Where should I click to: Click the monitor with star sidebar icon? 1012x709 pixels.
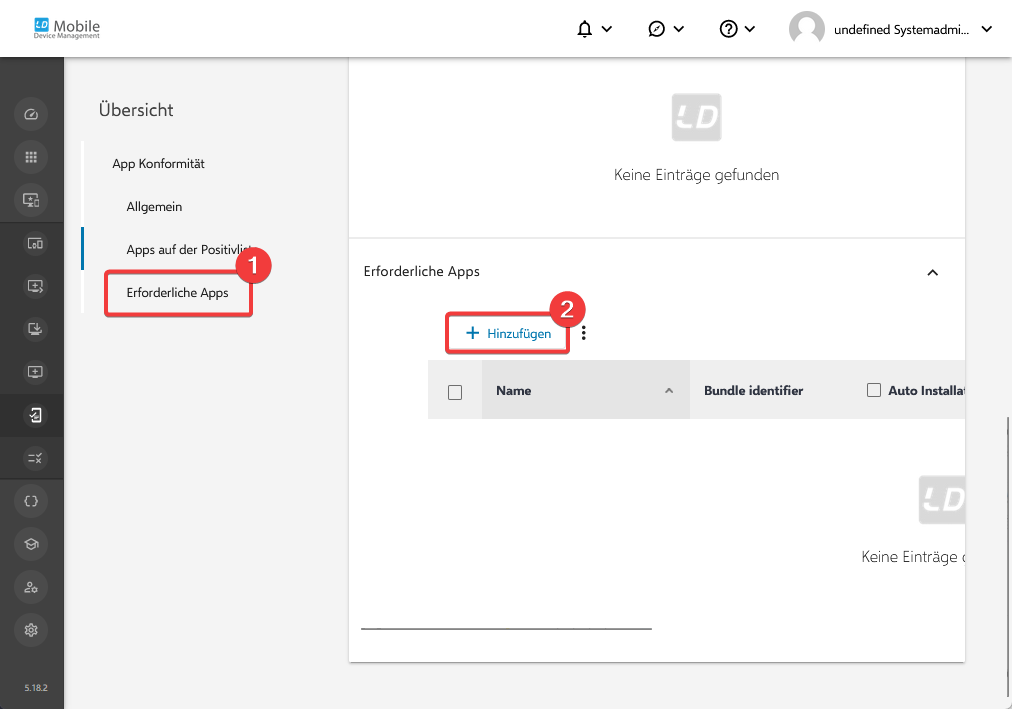(x=31, y=200)
